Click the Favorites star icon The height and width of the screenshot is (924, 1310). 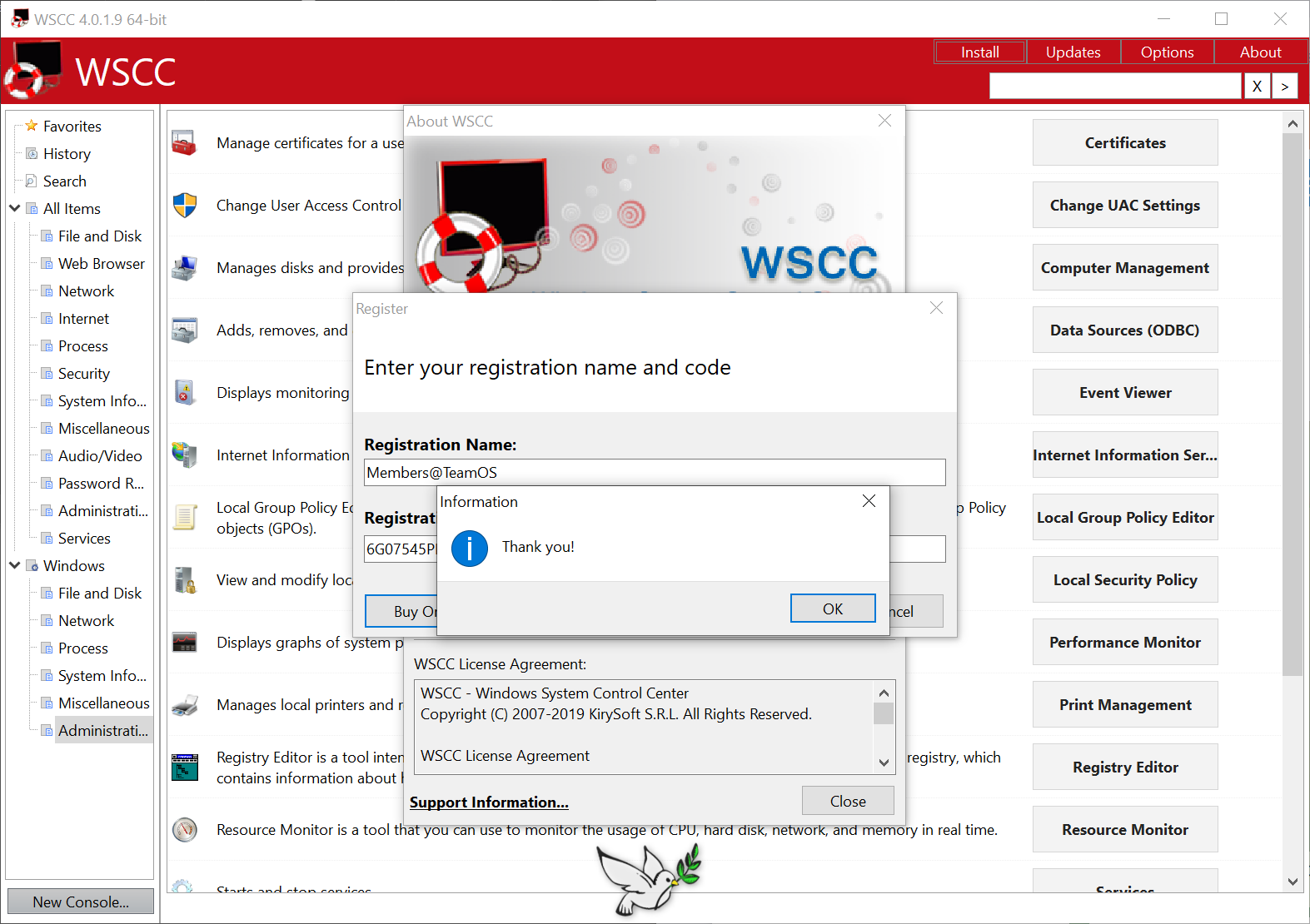[32, 126]
